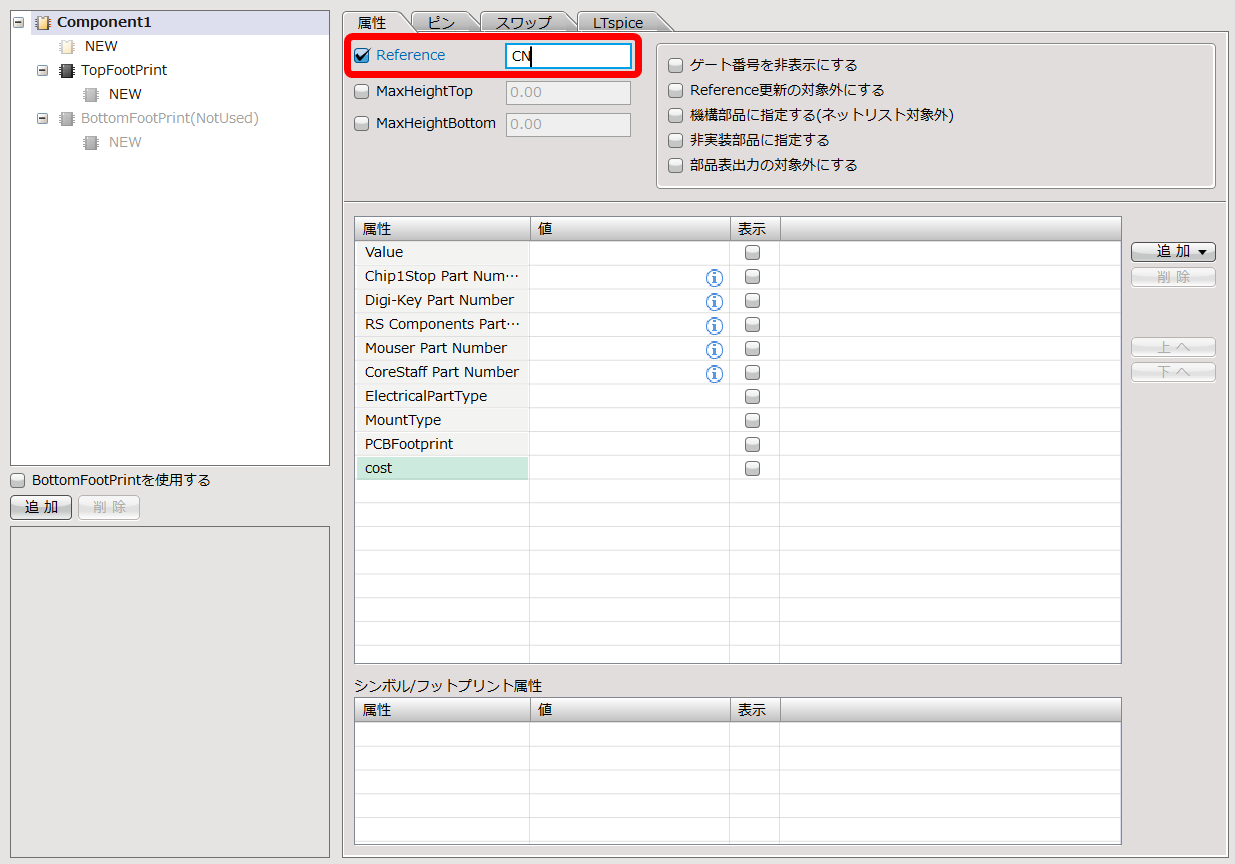Check BottomFootPrintを使用する option
The image size is (1235, 864).
18,480
